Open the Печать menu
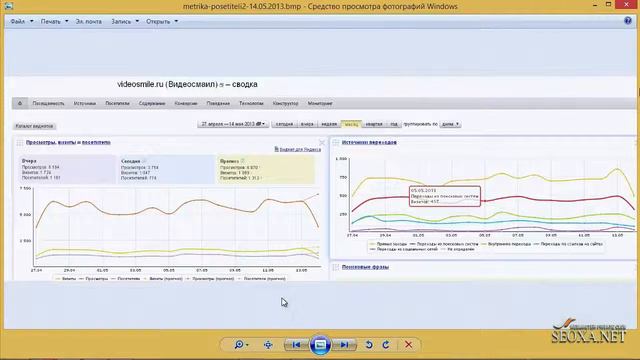Image resolution: width=640 pixels, height=360 pixels. tap(51, 21)
